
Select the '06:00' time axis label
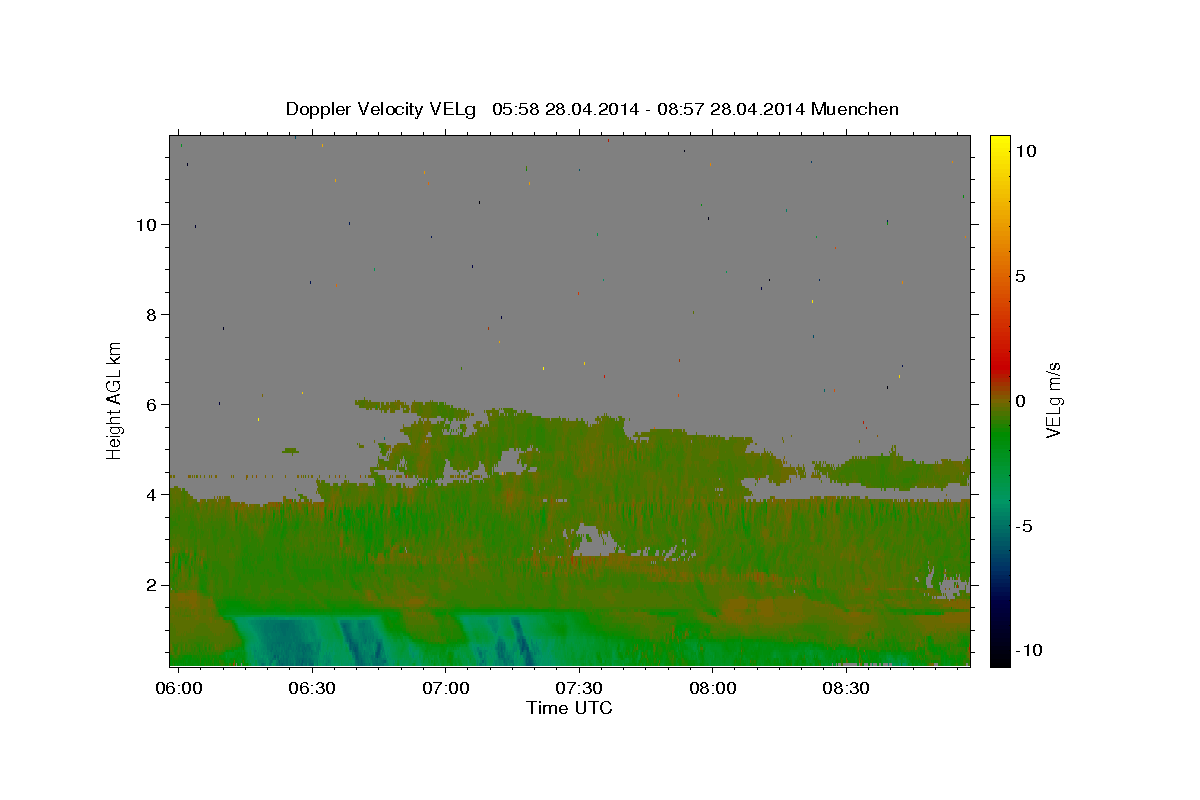(x=180, y=688)
